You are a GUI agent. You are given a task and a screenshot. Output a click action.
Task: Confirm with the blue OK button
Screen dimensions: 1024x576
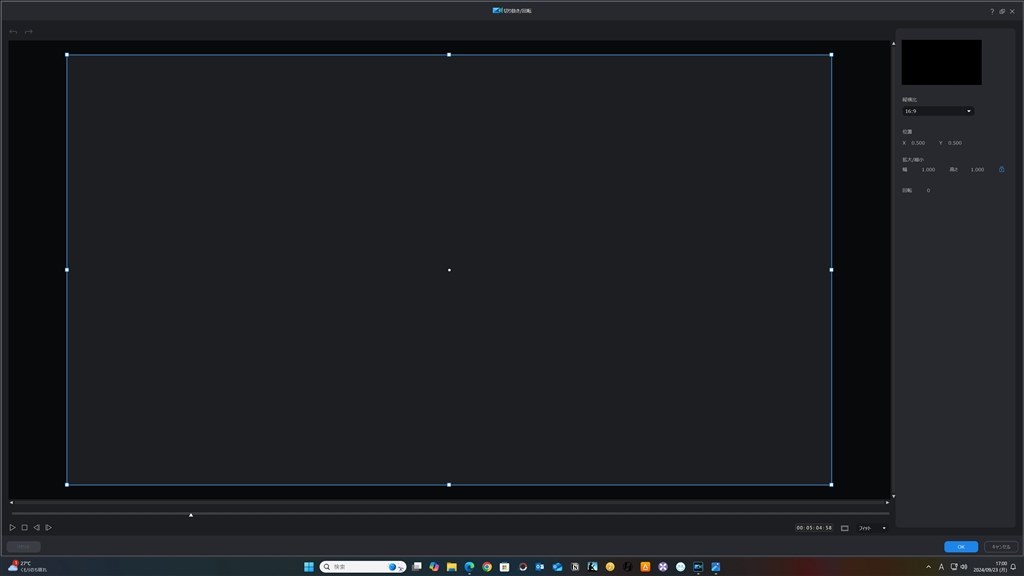click(961, 547)
